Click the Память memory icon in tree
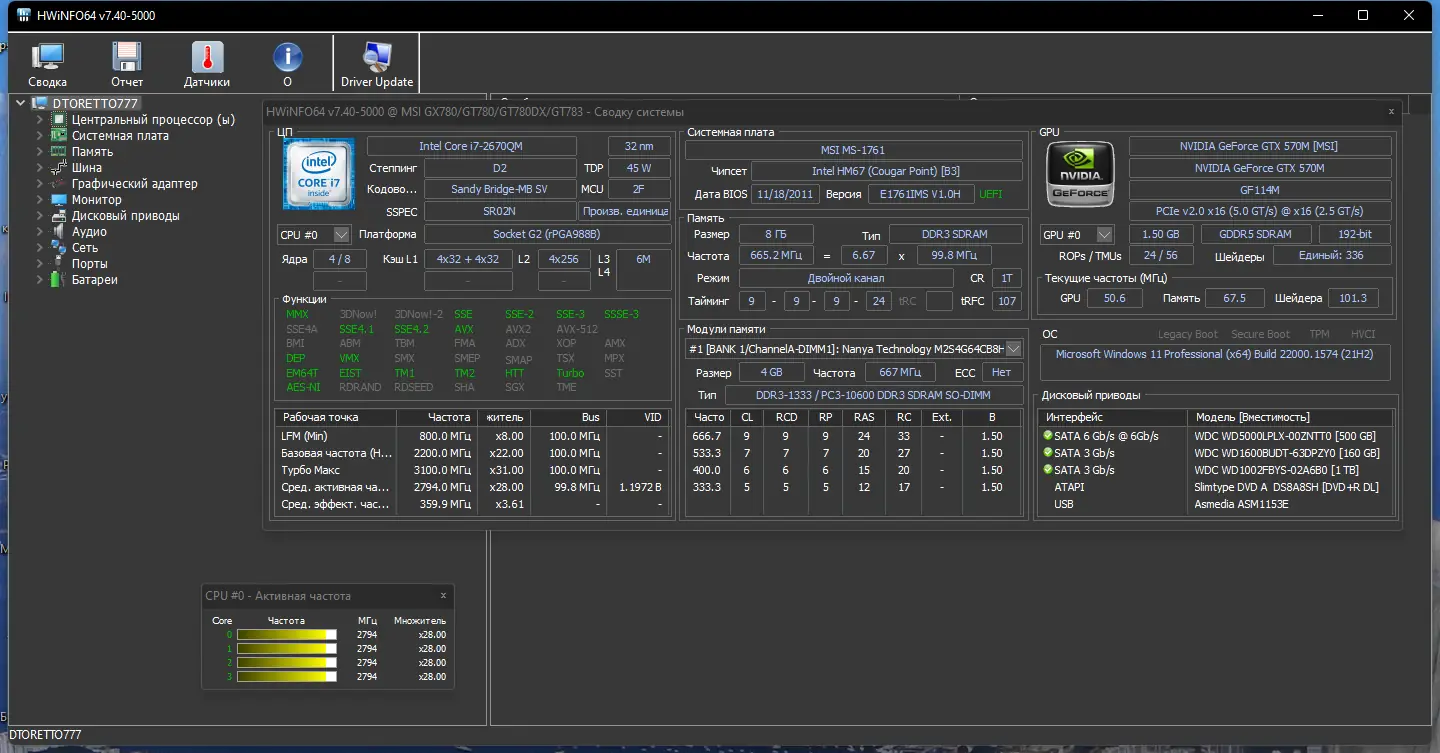The image size is (1440, 753). click(59, 151)
